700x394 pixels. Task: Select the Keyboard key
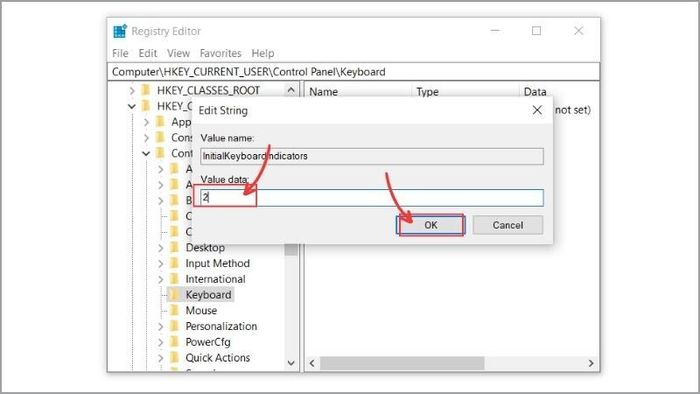click(x=208, y=295)
